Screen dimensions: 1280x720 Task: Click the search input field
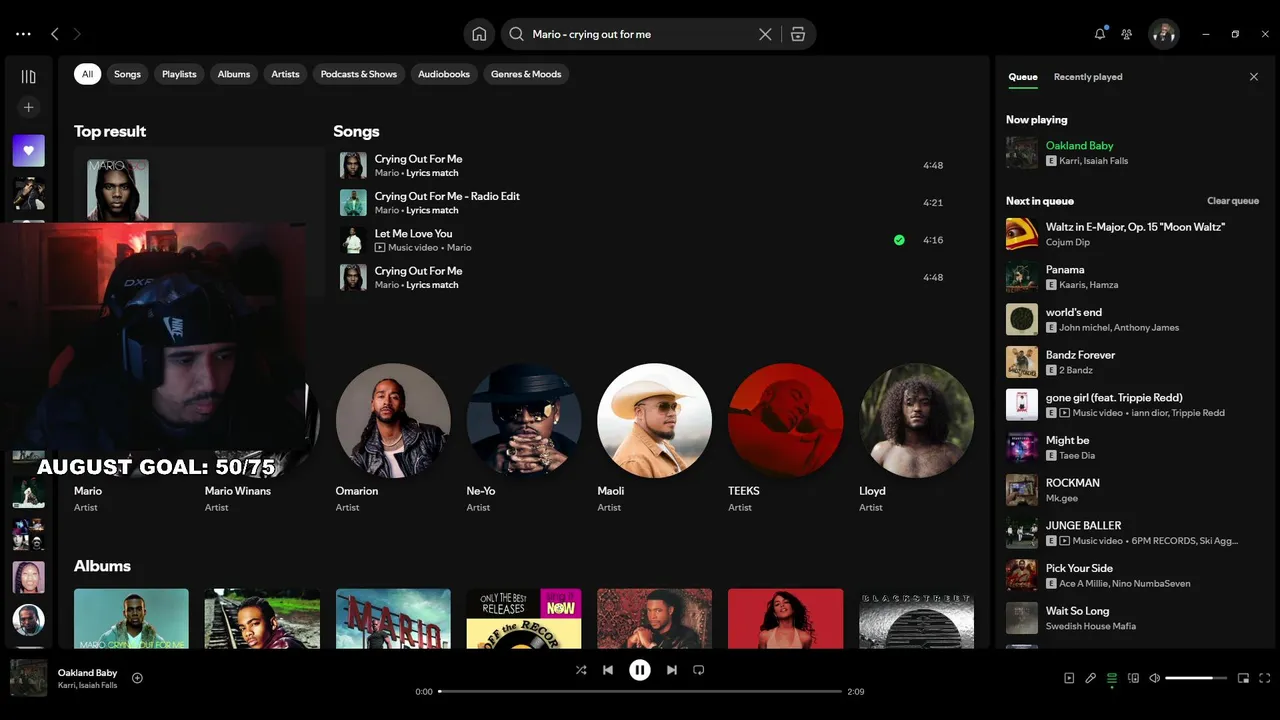[x=642, y=34]
